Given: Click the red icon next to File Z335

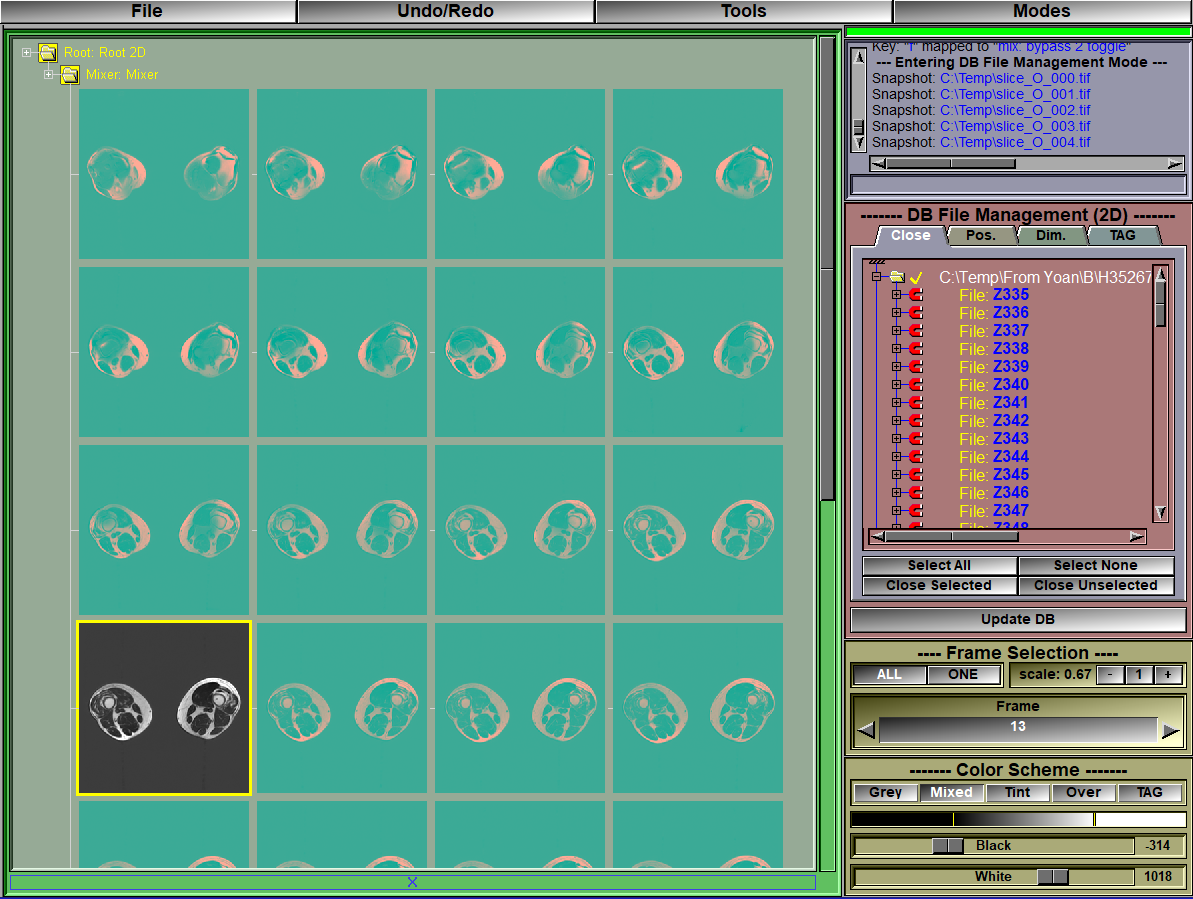Looking at the screenshot, I should pos(916,294).
